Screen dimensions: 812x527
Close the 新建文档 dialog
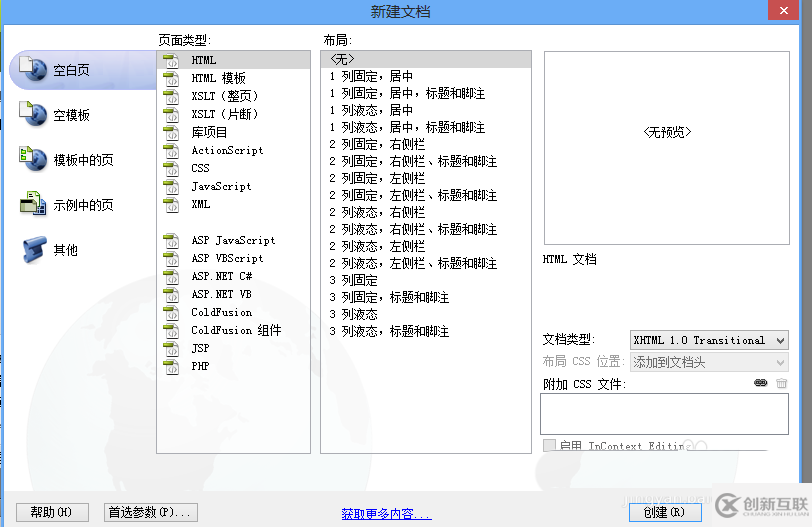[x=783, y=10]
